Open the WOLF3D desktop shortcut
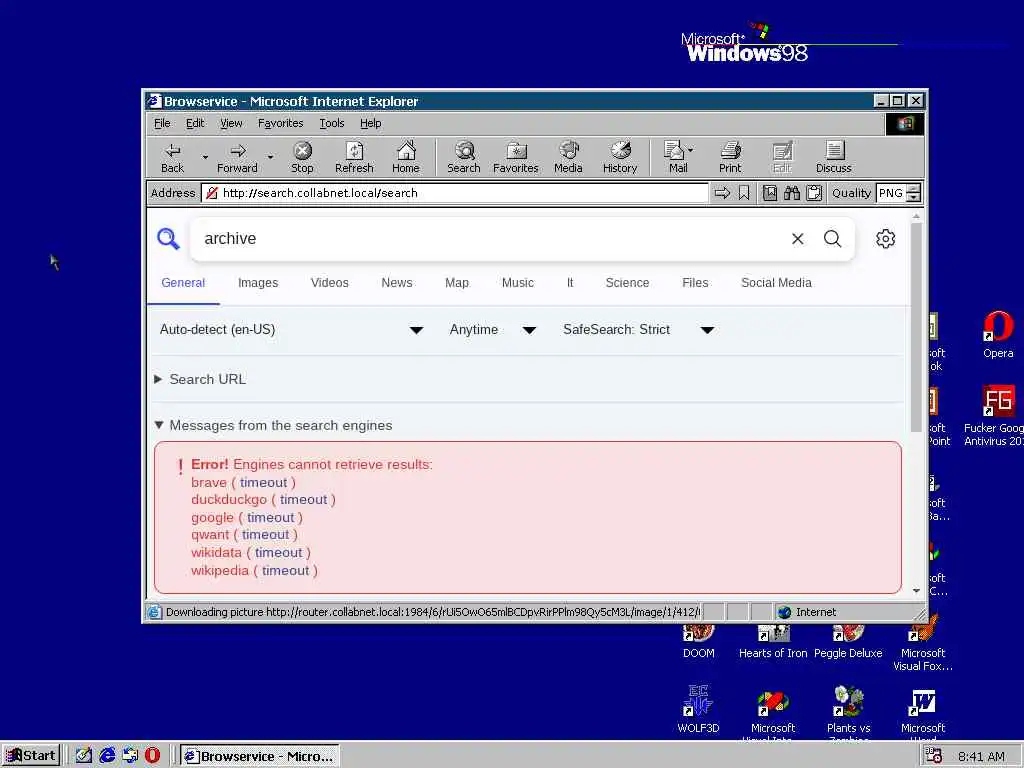Viewport: 1024px width, 768px height. click(x=698, y=709)
